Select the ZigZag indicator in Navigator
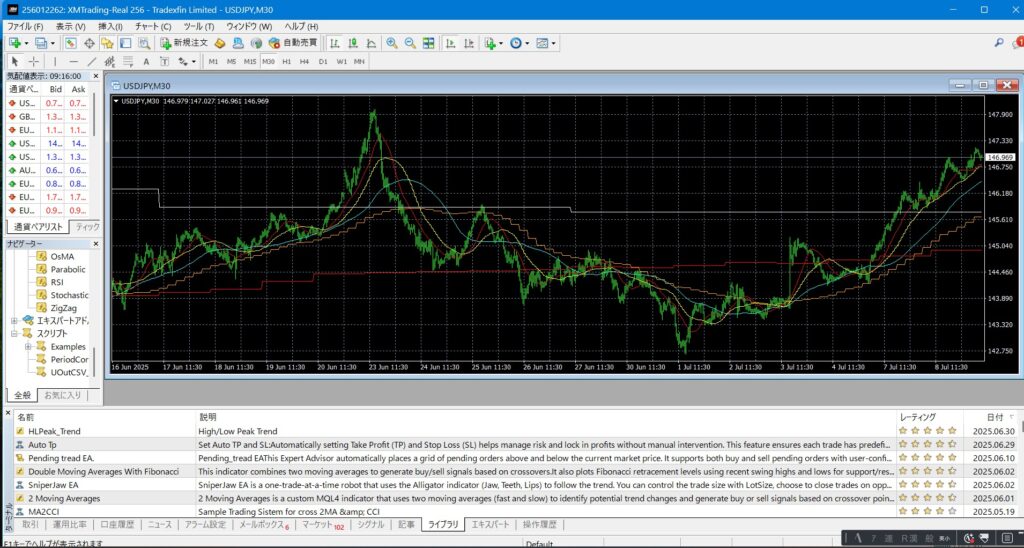1024x548 pixels. pyautogui.click(x=63, y=308)
